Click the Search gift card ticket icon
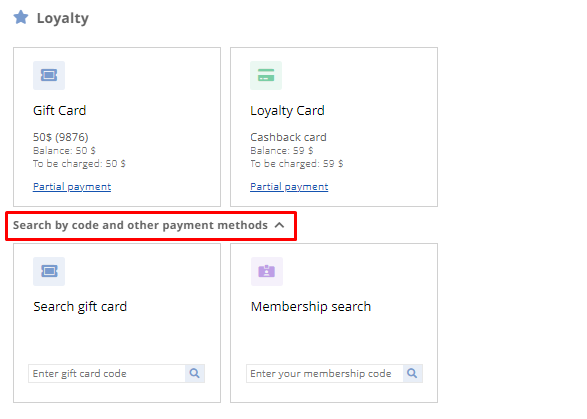 [49, 271]
